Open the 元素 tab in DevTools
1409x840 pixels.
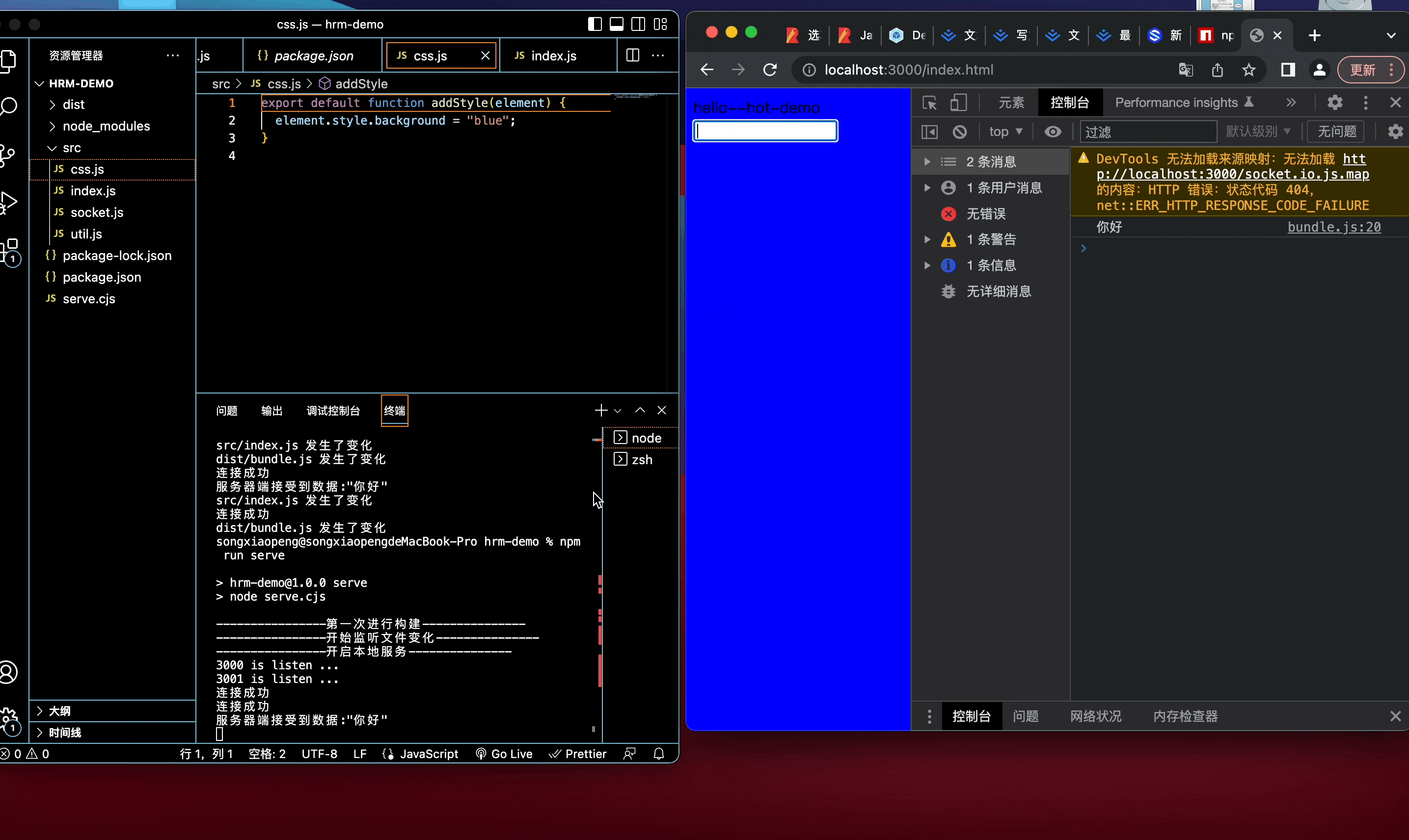(x=1011, y=103)
